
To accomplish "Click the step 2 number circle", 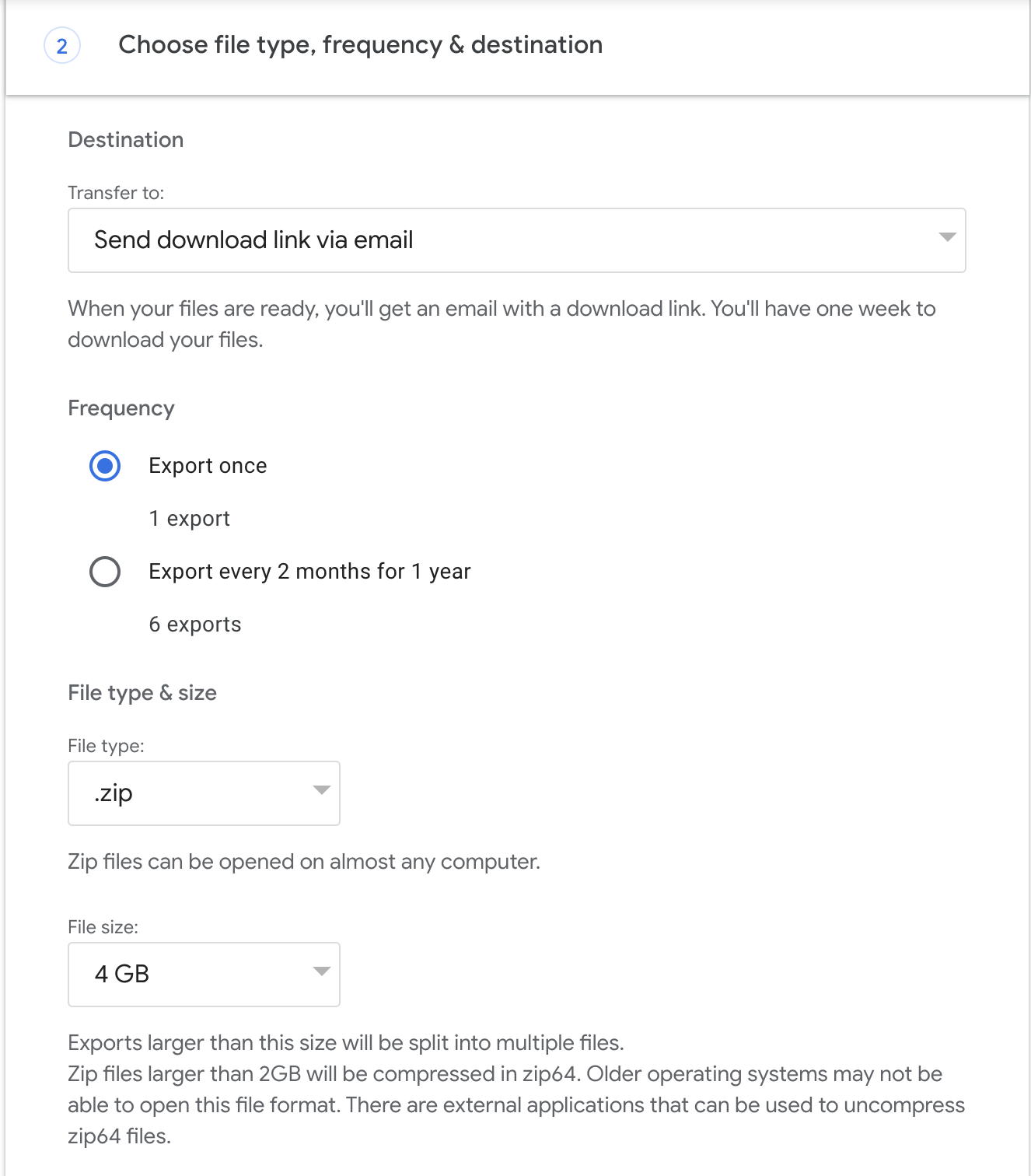I will (62, 46).
